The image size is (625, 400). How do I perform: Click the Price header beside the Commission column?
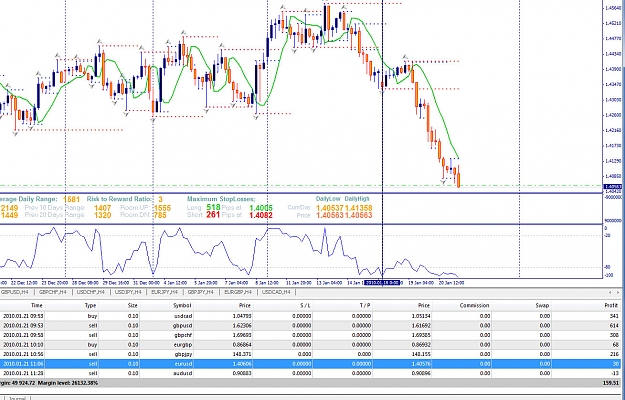423,306
